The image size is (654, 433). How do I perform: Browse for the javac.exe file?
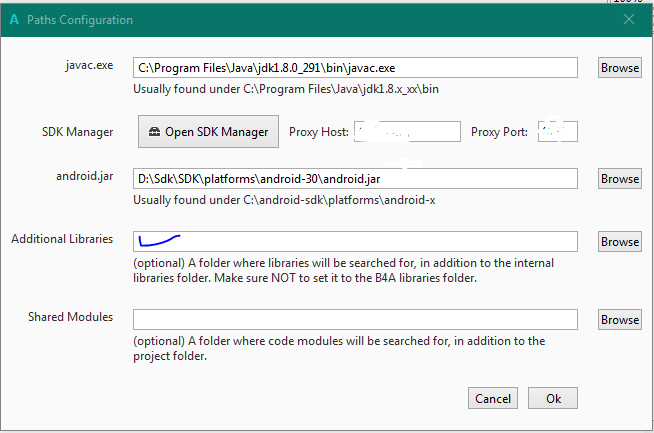619,68
